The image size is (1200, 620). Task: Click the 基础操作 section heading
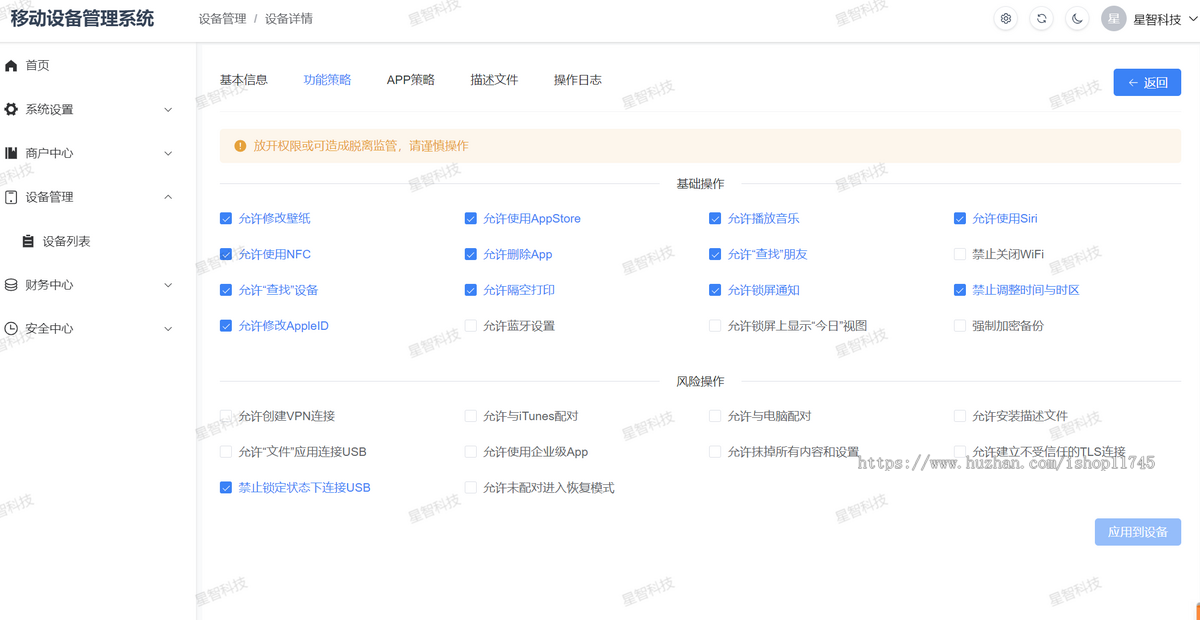pos(700,184)
